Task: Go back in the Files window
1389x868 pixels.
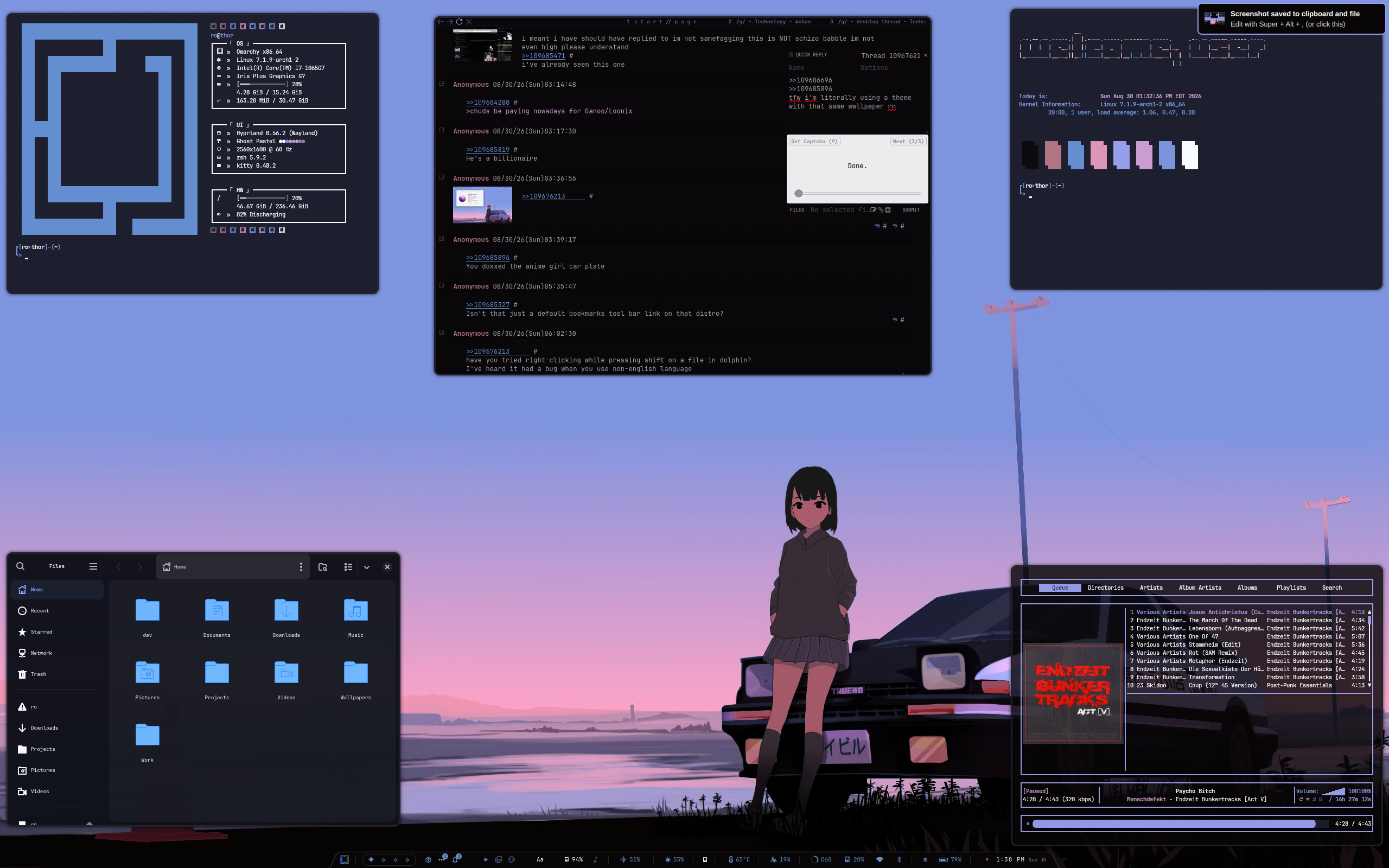Action: (x=119, y=566)
